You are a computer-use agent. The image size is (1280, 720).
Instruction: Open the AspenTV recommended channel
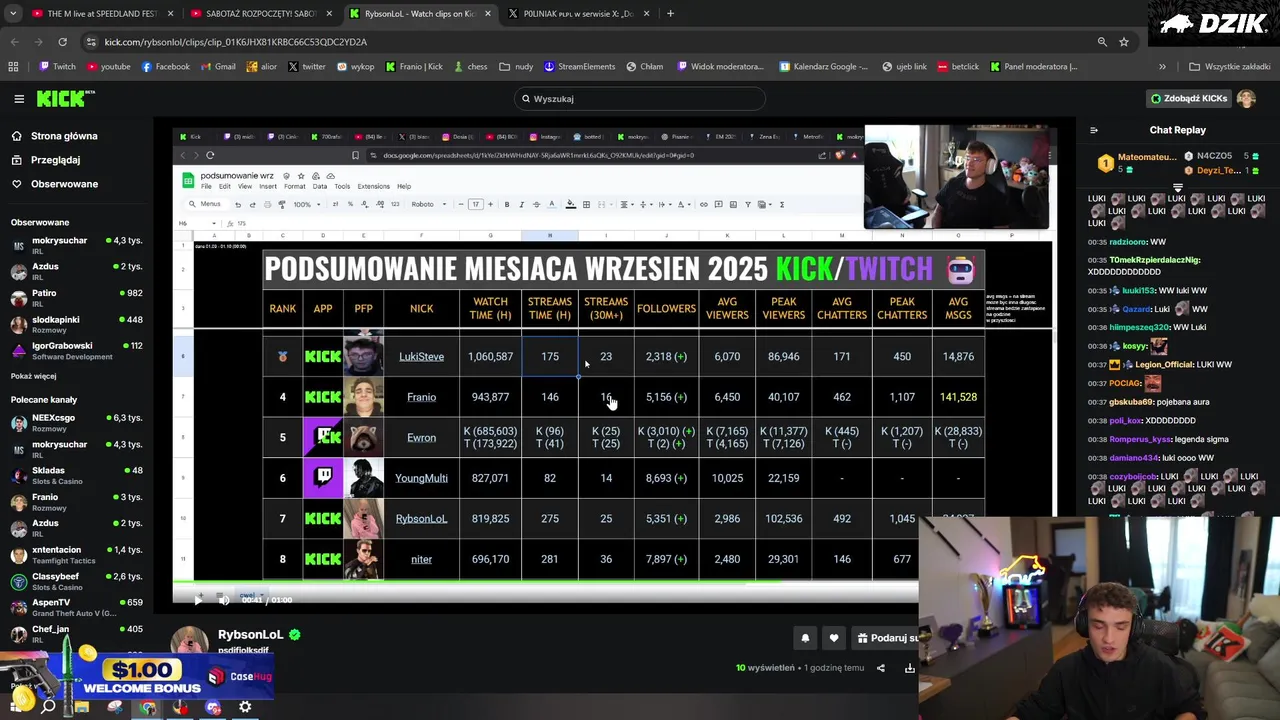(x=77, y=607)
